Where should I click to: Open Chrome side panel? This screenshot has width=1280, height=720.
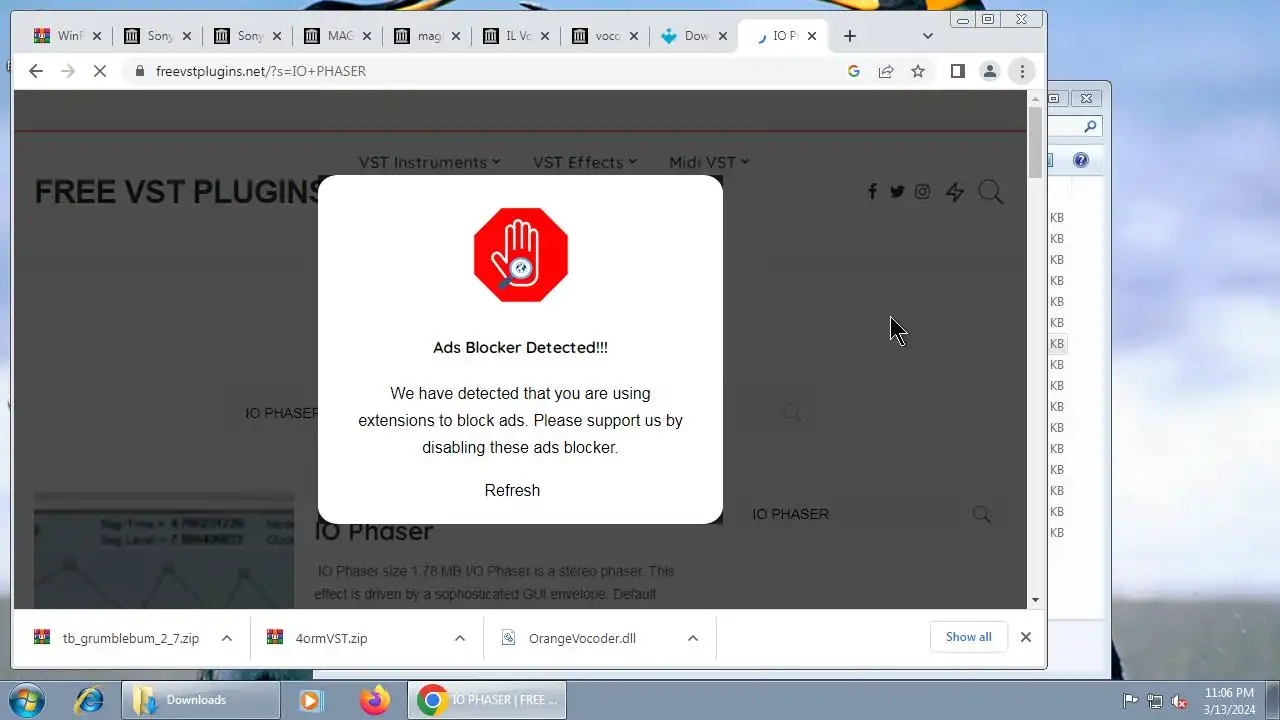[x=957, y=71]
